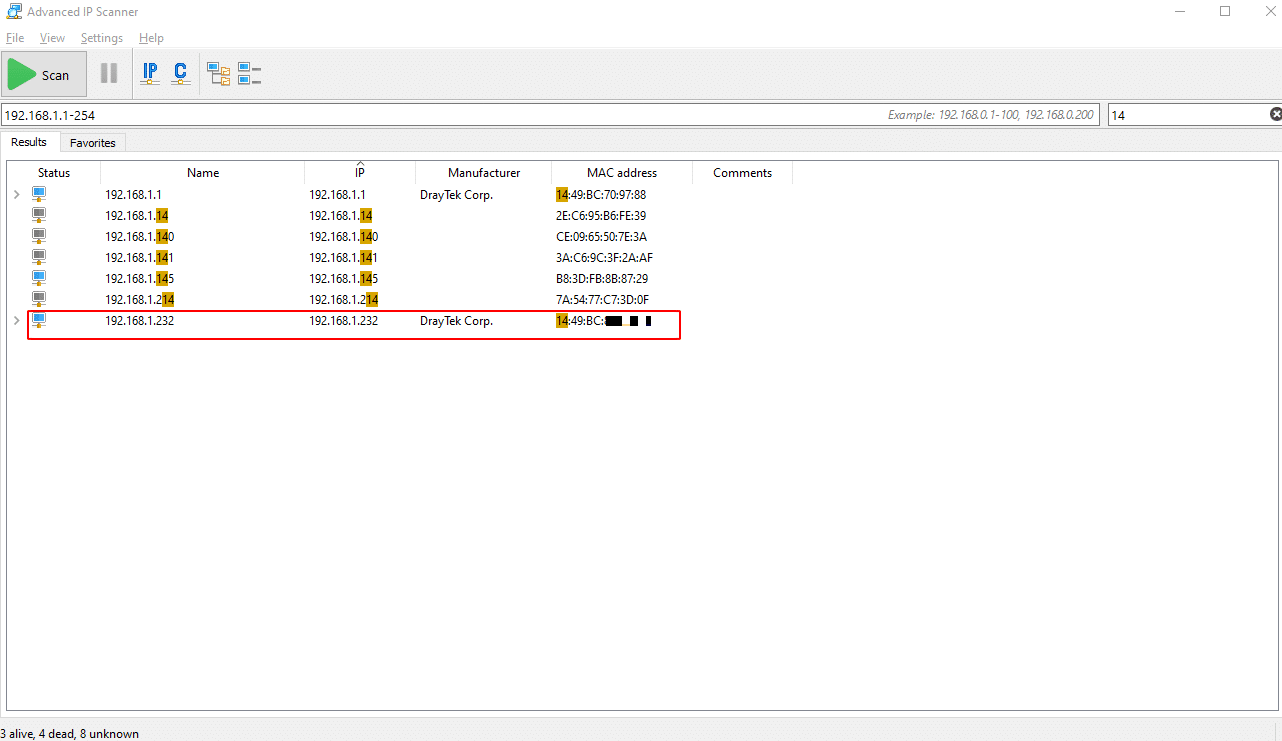Viewport: 1282px width, 741px height.
Task: Pause the scan with the pause icon
Action: coord(109,73)
